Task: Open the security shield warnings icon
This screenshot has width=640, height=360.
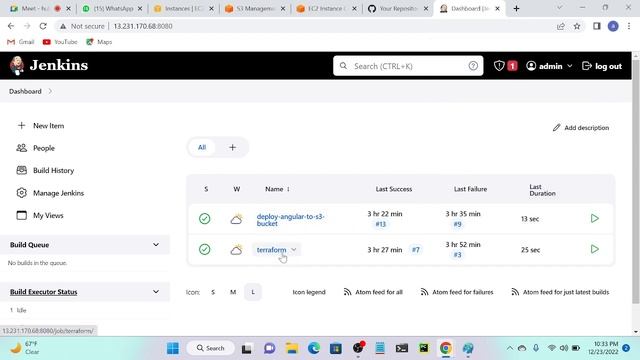Action: click(499, 66)
